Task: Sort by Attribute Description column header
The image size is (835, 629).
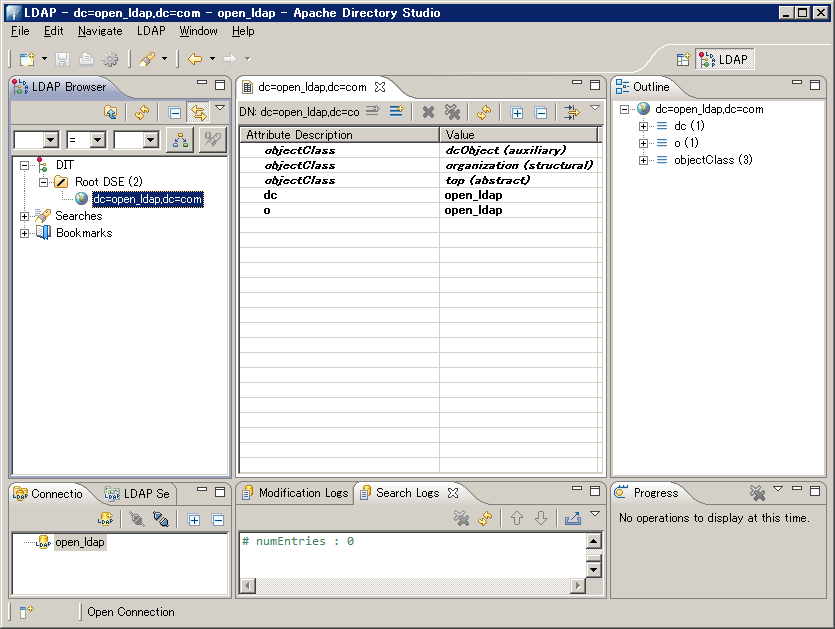Action: tap(339, 135)
